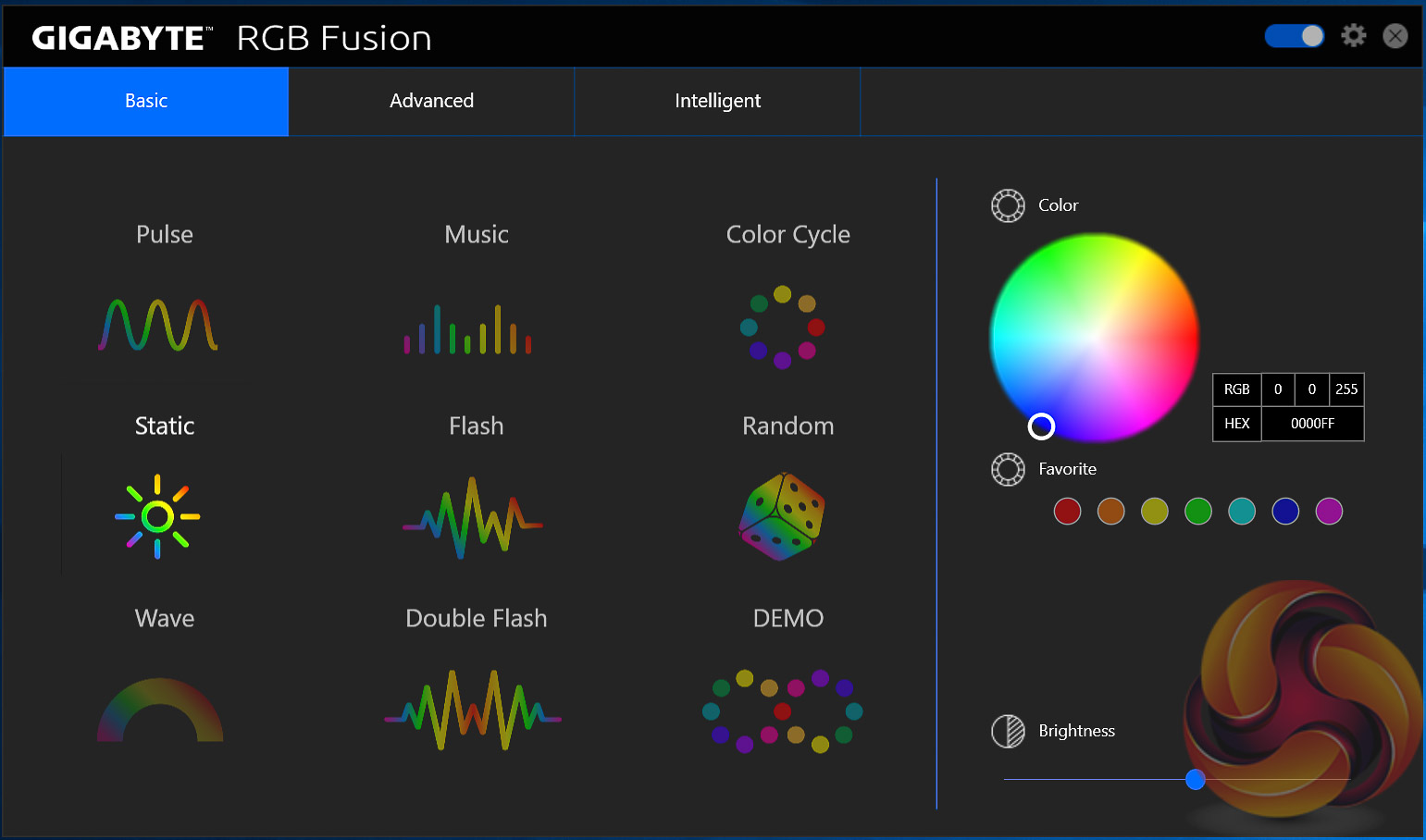Screen dimensions: 1426x840
Task: Click the red value field showing 0
Action: coord(1278,389)
